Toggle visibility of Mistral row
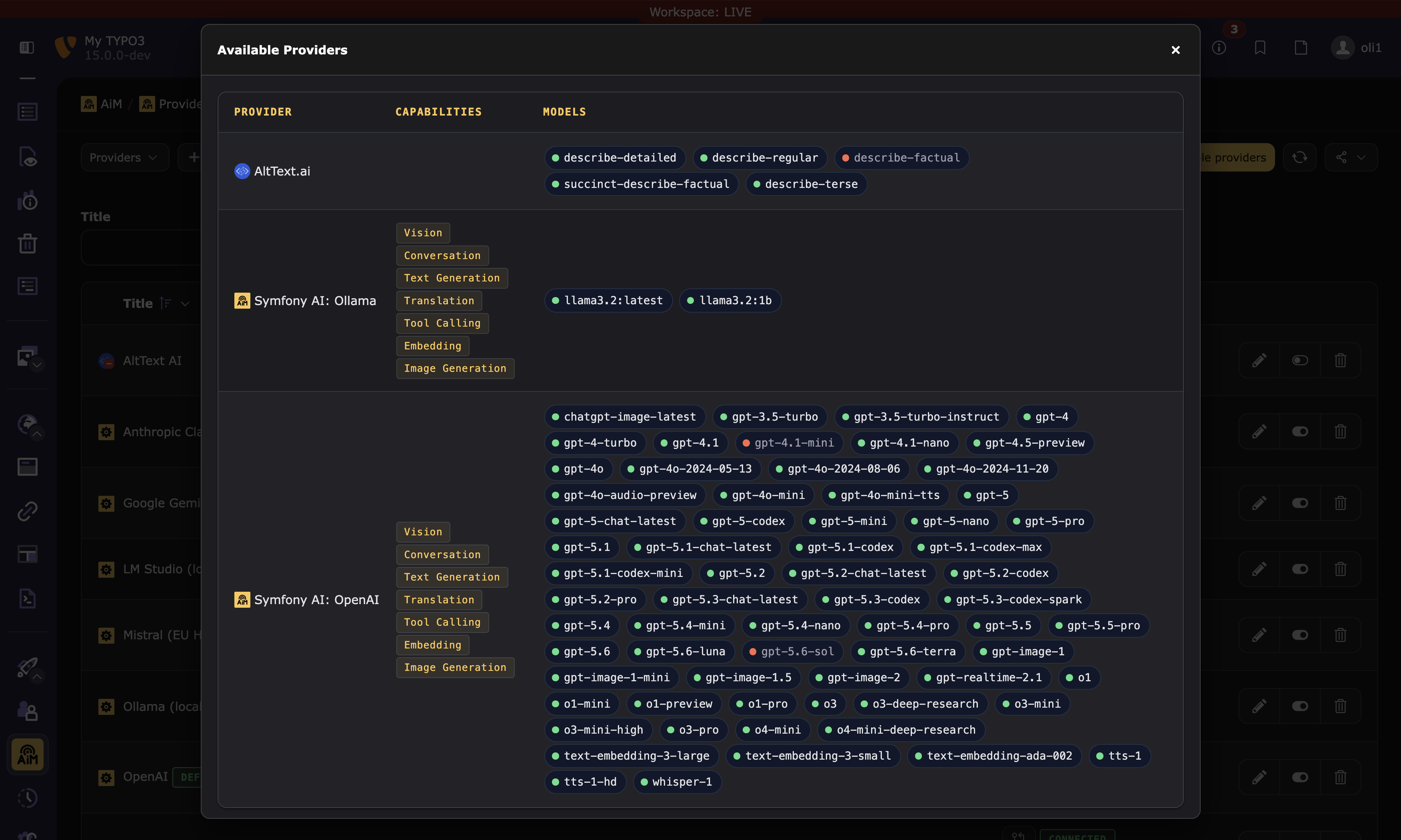 (x=1300, y=635)
